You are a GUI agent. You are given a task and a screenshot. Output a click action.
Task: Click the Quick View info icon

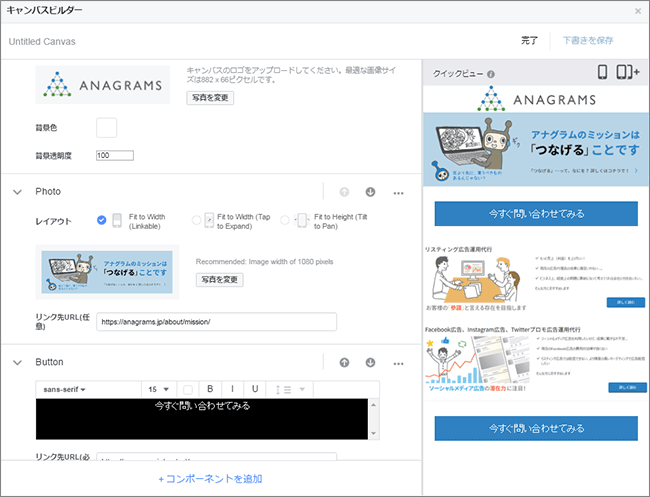coord(491,74)
